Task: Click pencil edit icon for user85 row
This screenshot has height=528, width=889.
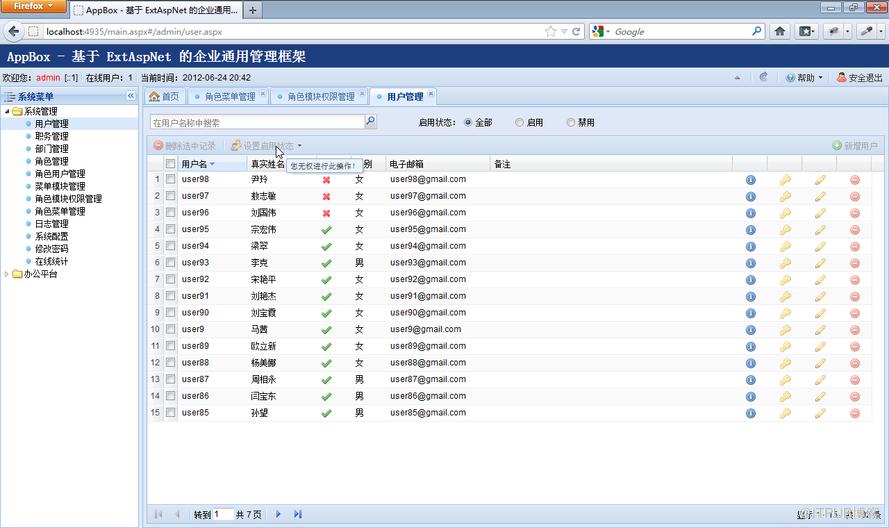Action: tap(820, 413)
